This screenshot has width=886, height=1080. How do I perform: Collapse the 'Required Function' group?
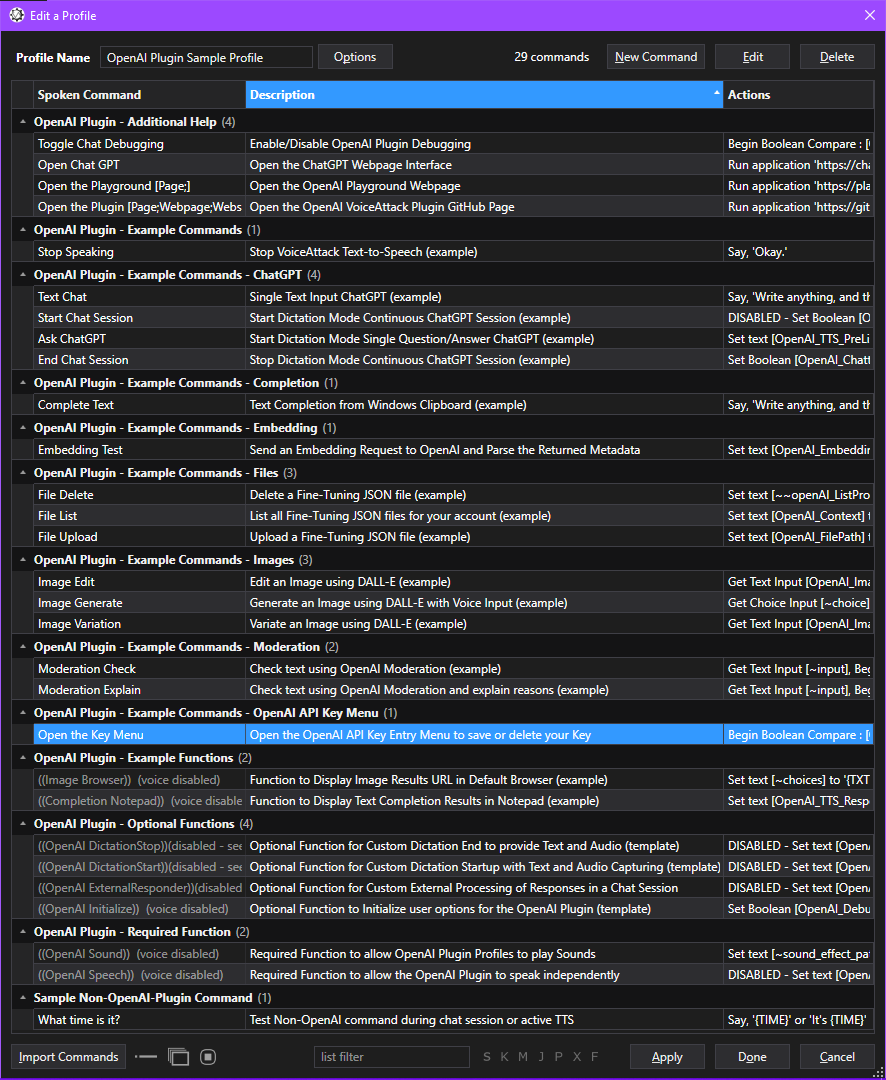pos(22,931)
